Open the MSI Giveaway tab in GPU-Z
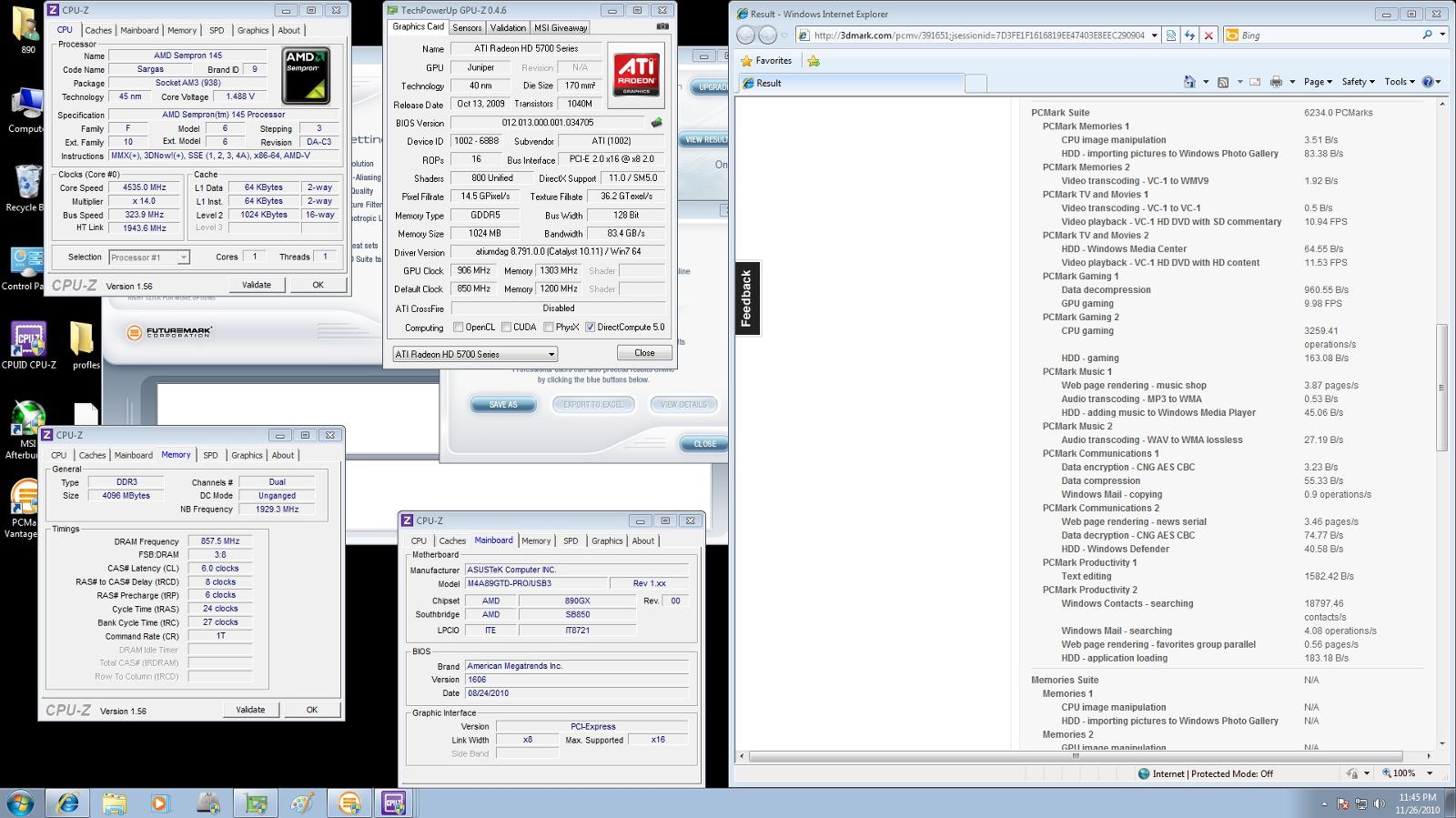This screenshot has width=1456, height=818. (561, 28)
